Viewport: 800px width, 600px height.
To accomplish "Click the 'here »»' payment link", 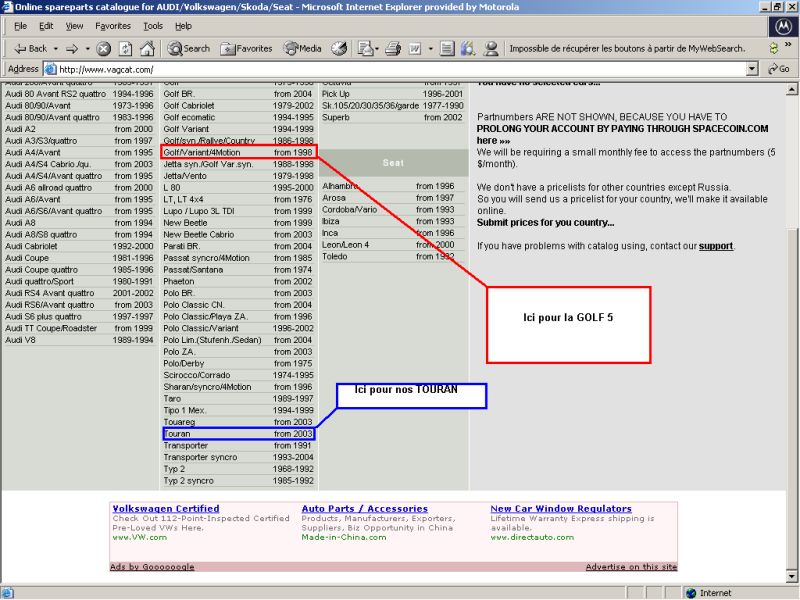I will tap(493, 140).
